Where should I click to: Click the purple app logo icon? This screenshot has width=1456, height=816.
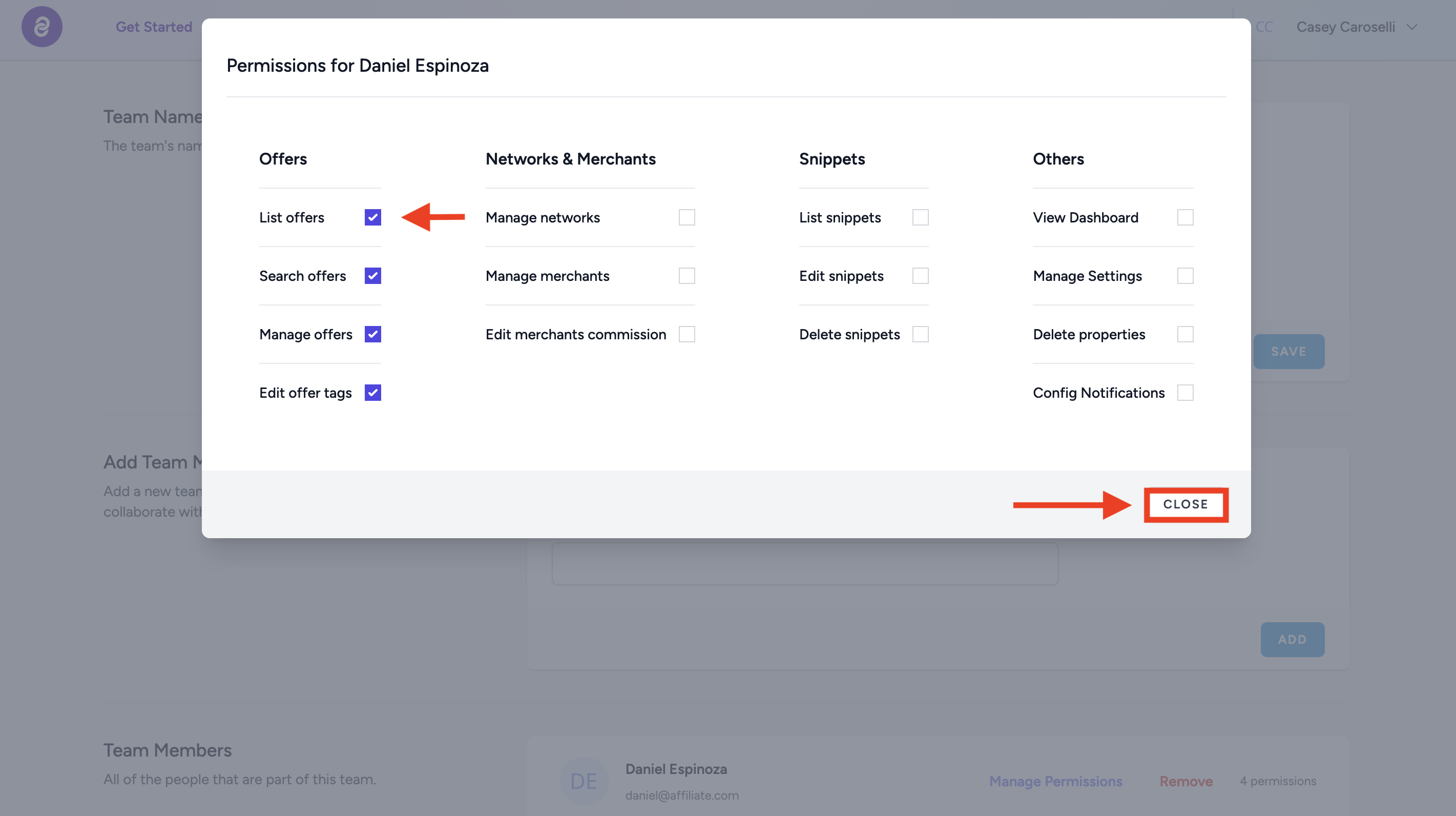[42, 27]
